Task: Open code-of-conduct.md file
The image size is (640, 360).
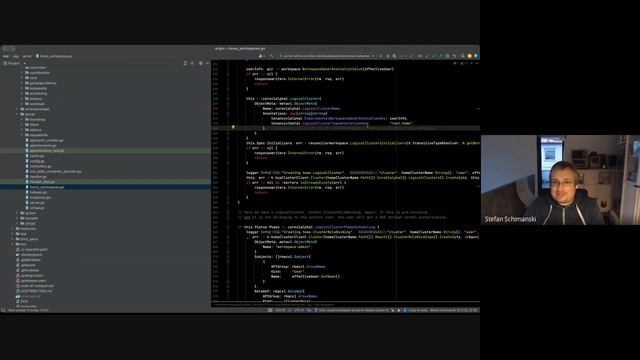Action: click(x=34, y=286)
